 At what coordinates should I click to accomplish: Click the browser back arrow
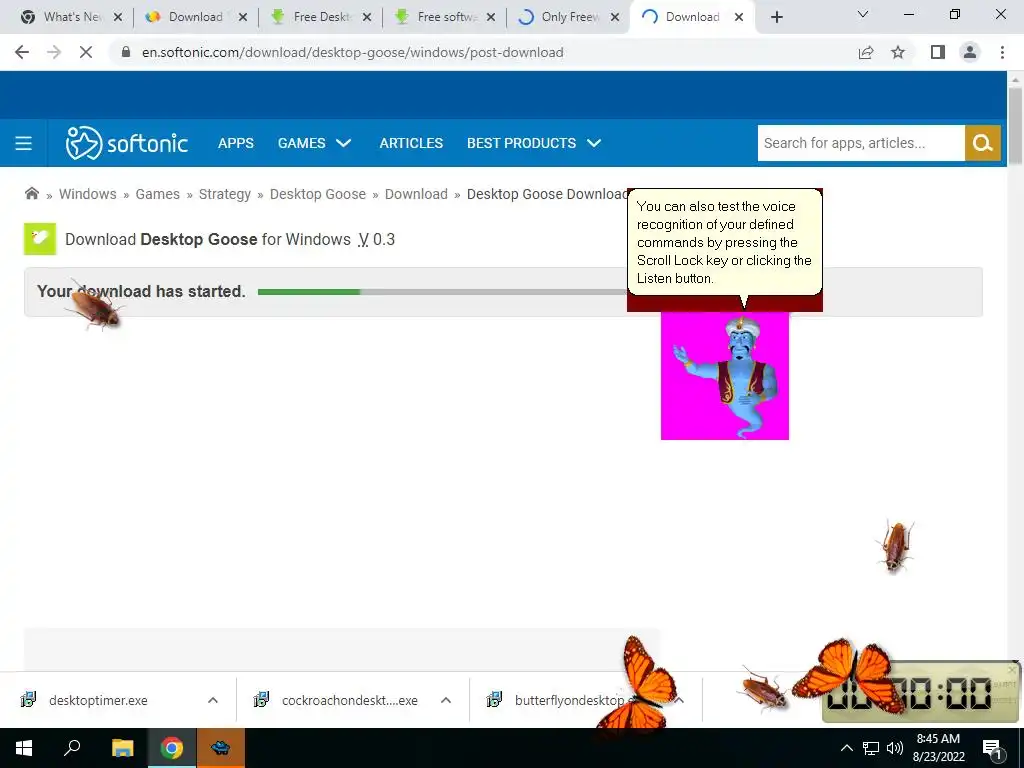pyautogui.click(x=22, y=52)
